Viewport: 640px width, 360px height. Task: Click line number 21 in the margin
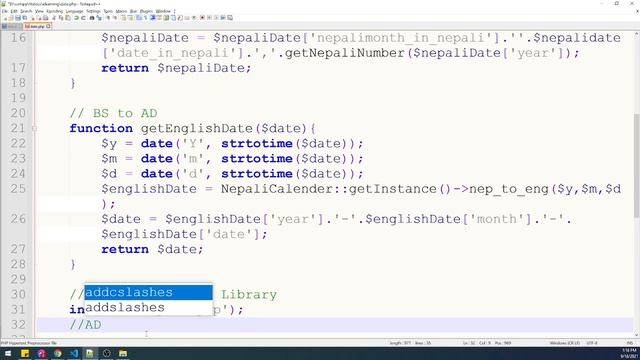18,128
